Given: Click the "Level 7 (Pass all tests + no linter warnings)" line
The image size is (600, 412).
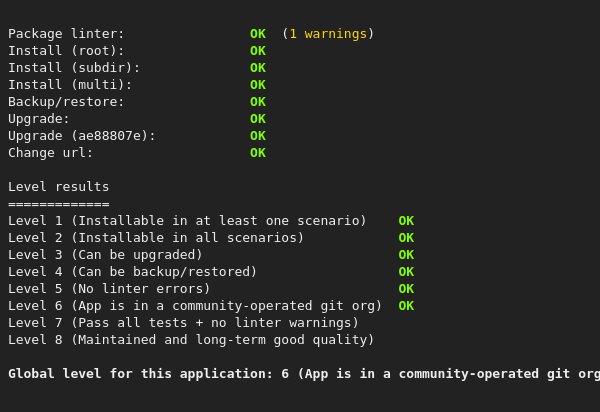Looking at the screenshot, I should click(183, 323).
